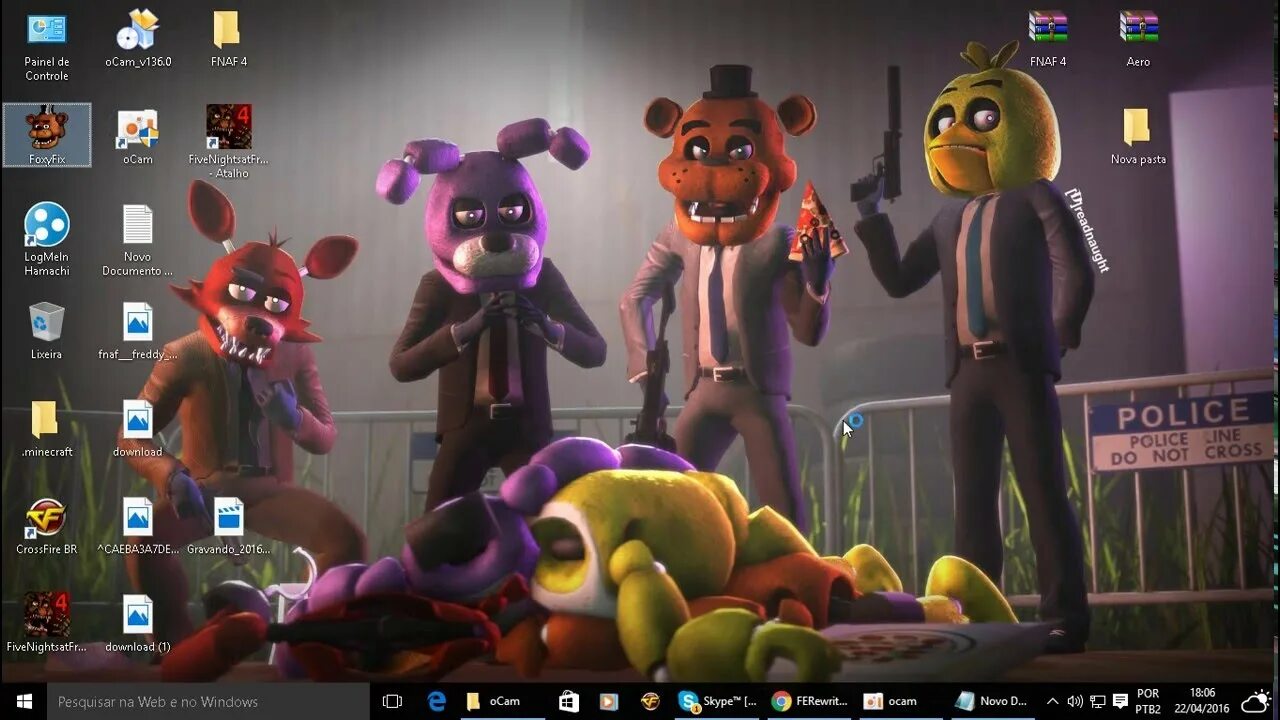Select the oCam desktop shortcut
This screenshot has height=720, width=1280.
[x=138, y=136]
